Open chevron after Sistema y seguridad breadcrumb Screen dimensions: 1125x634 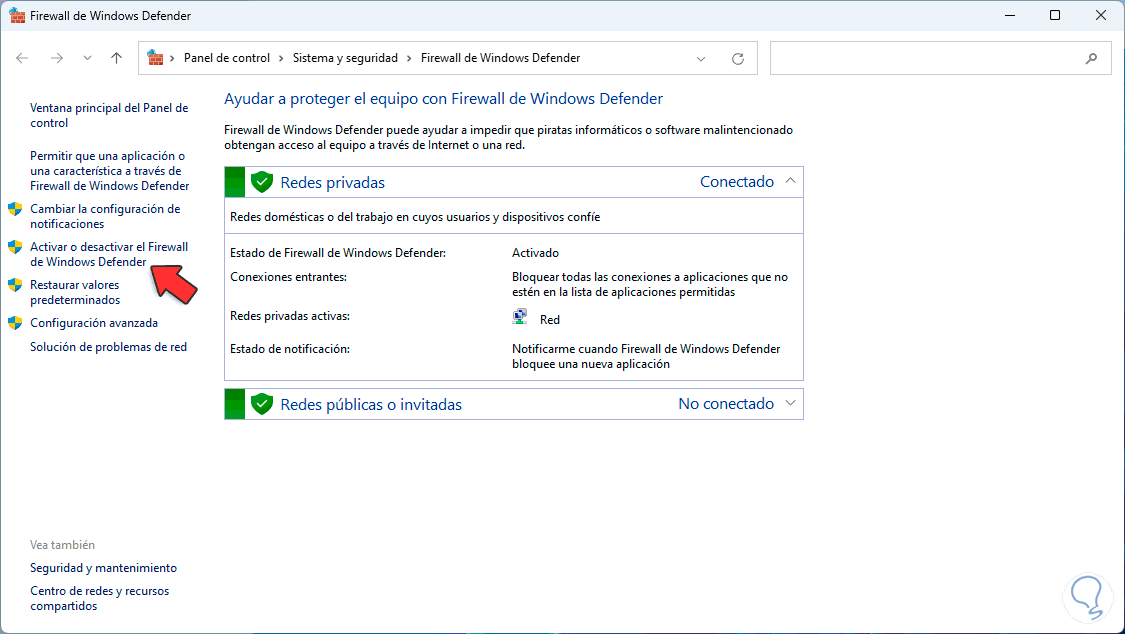(x=410, y=58)
